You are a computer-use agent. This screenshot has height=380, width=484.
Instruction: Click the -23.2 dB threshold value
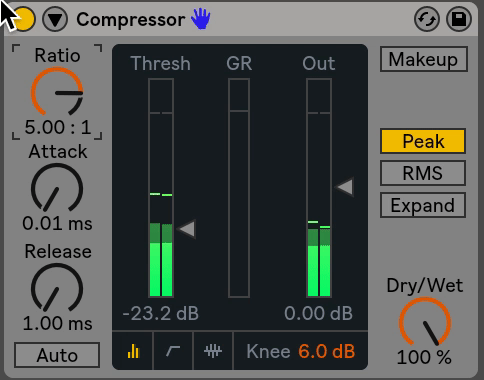coord(161,313)
